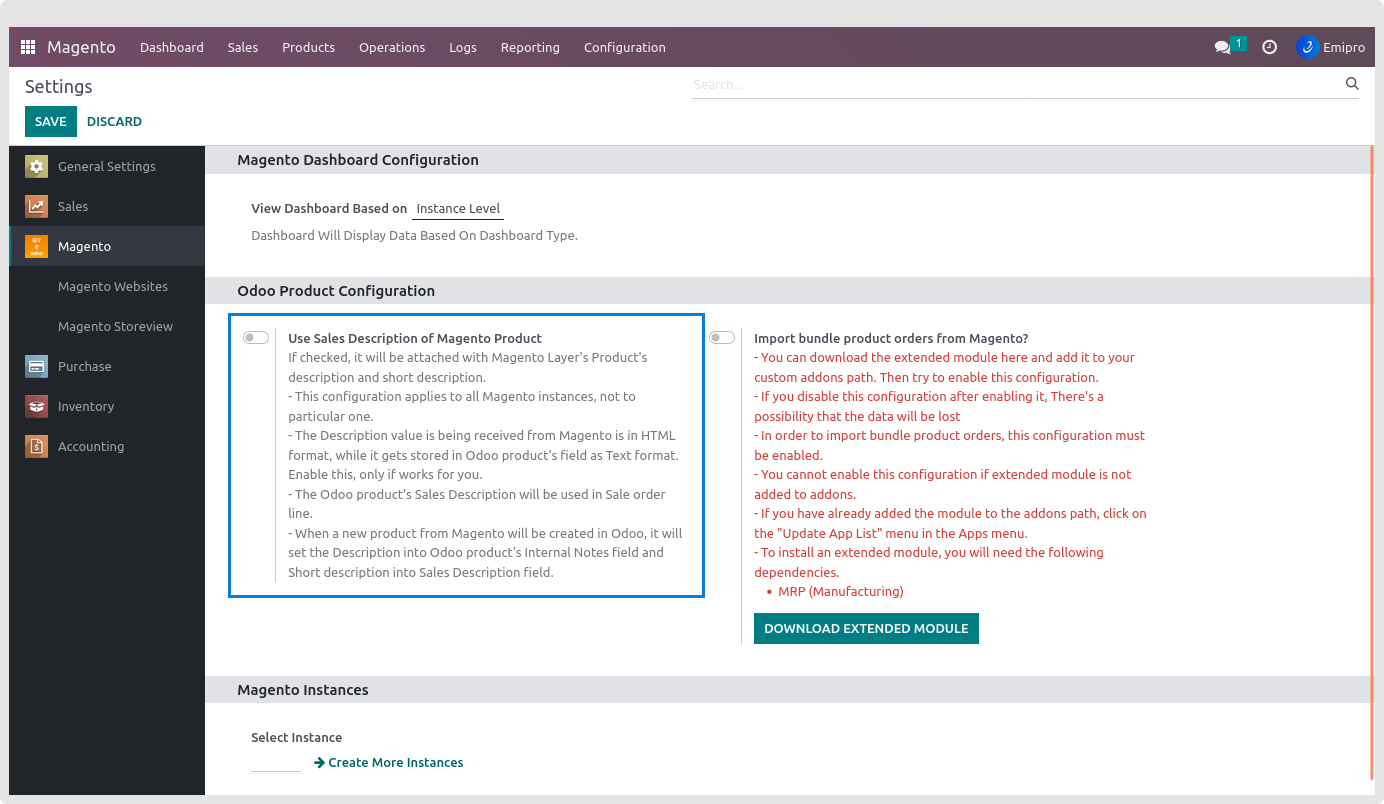Open the Configuration menu

(624, 47)
